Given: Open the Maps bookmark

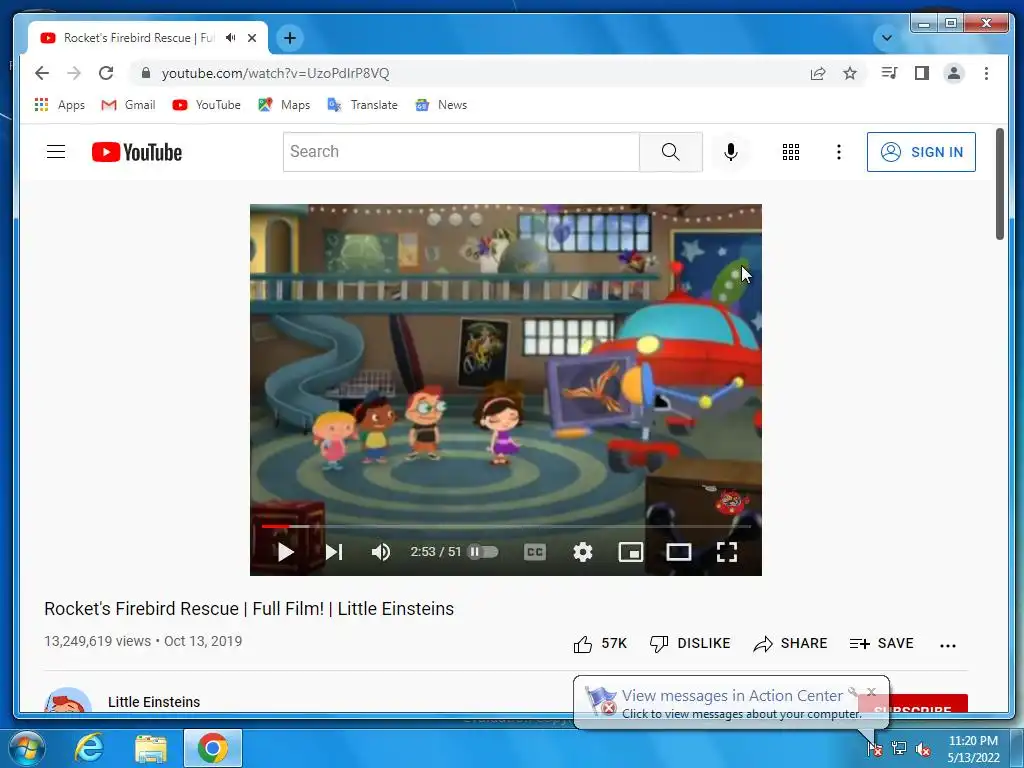Looking at the screenshot, I should tap(284, 104).
